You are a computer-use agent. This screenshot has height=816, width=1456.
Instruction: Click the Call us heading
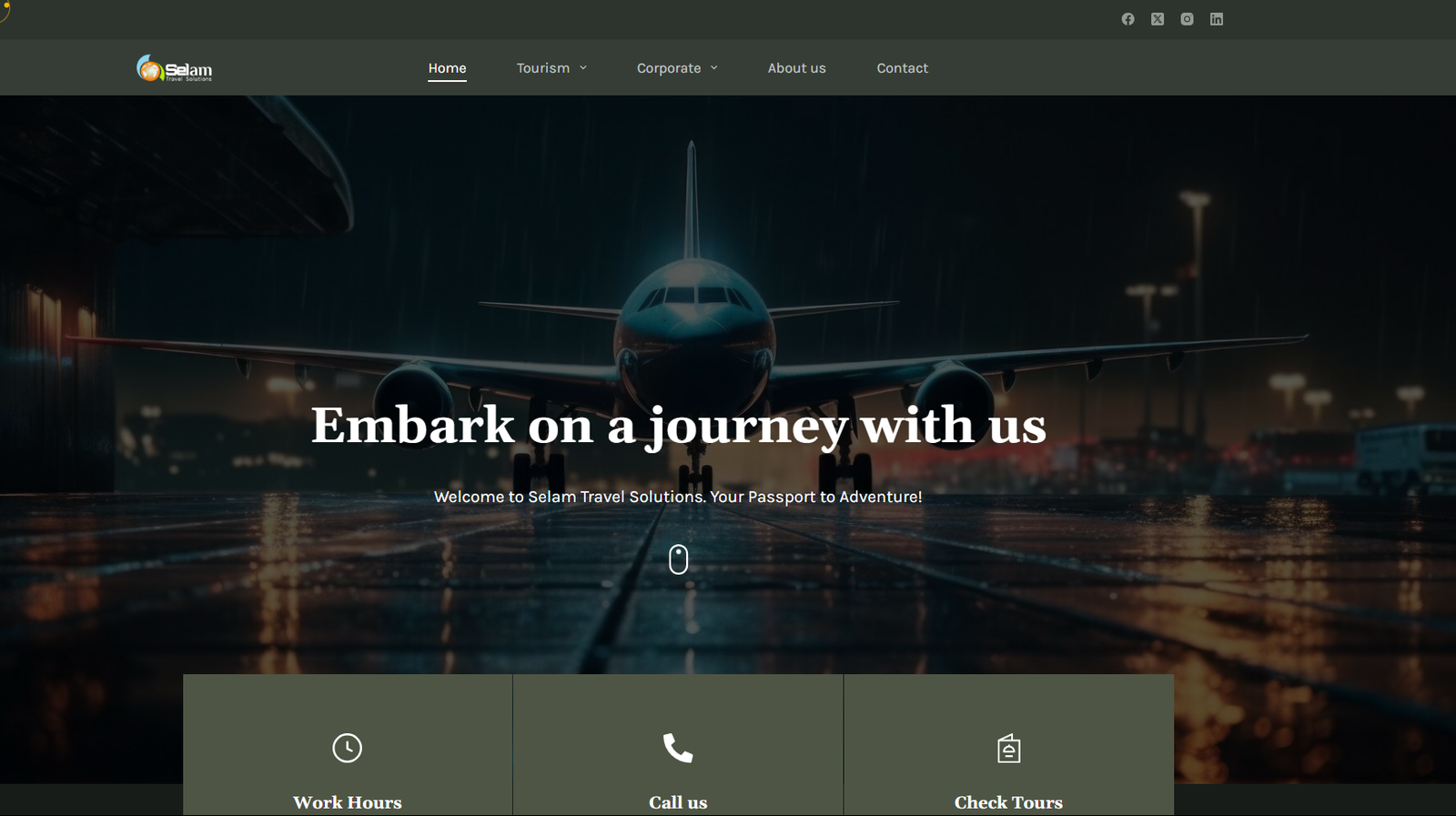(678, 802)
